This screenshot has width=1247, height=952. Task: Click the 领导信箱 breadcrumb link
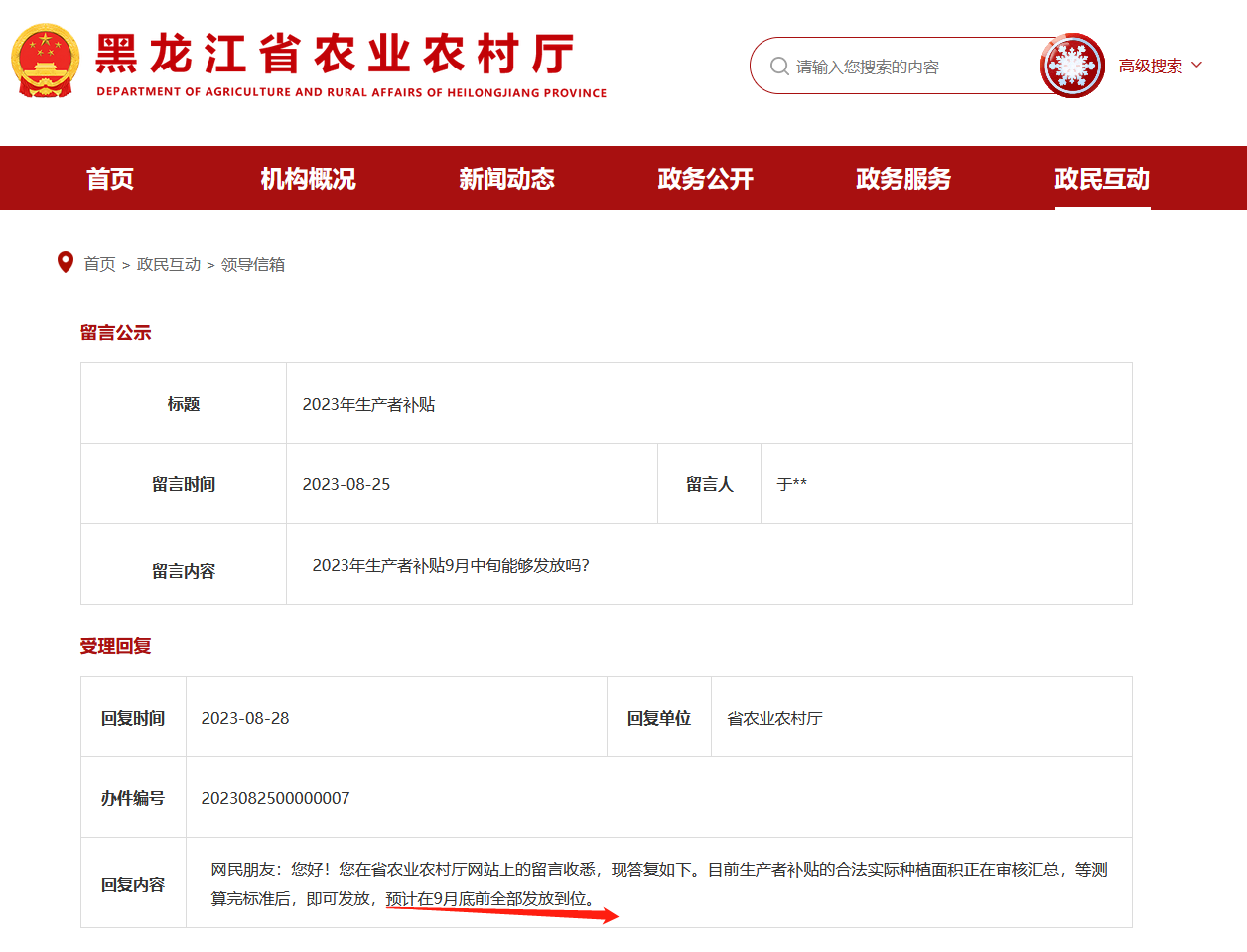click(252, 264)
